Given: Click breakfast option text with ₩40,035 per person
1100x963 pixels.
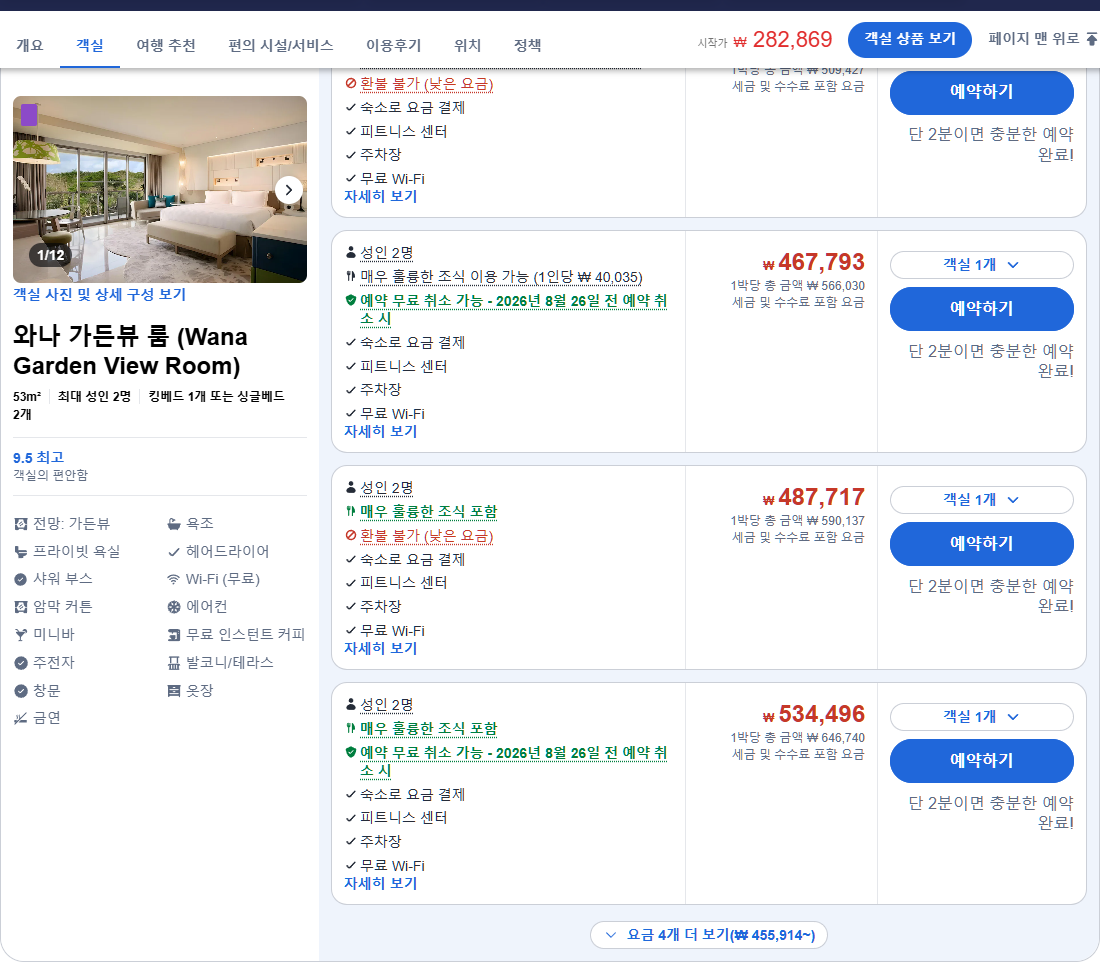Looking at the screenshot, I should click(x=501, y=277).
